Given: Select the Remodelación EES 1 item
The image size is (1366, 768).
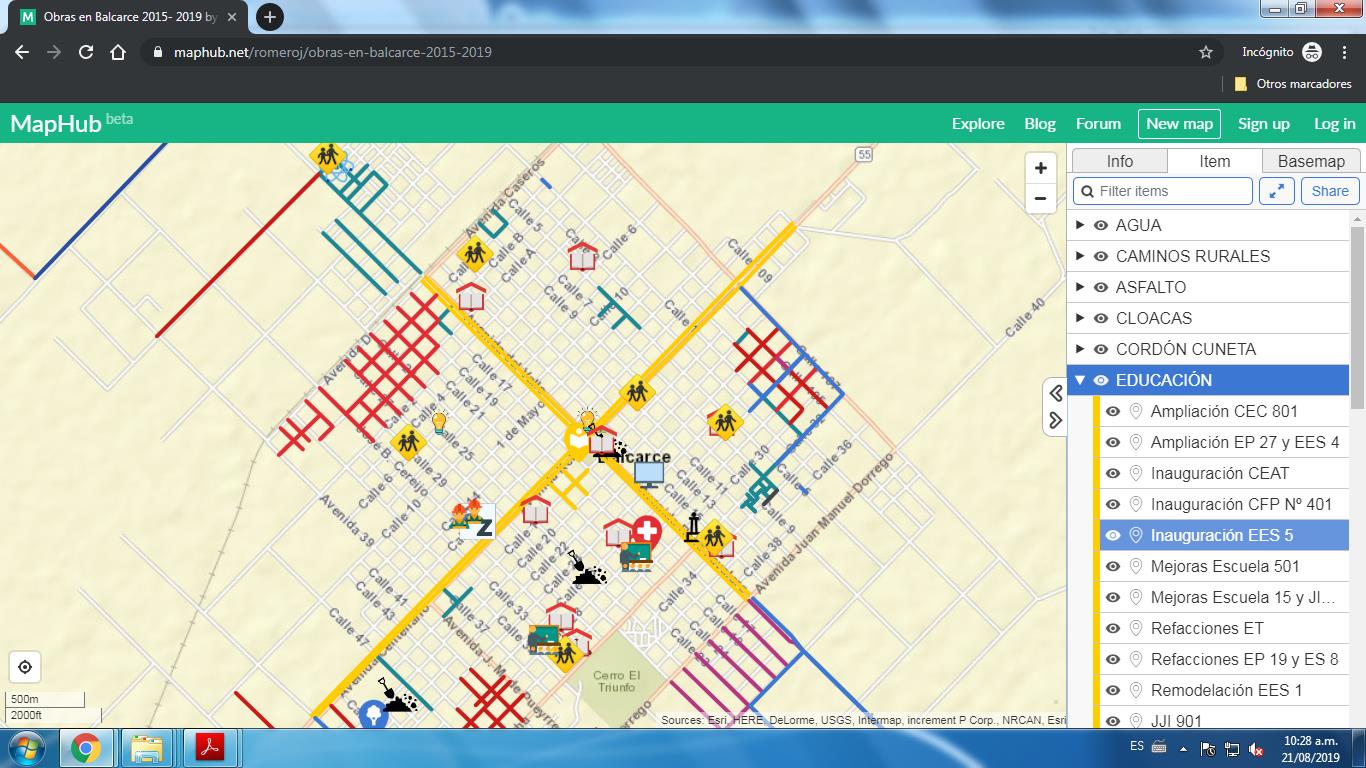Looking at the screenshot, I should pyautogui.click(x=1225, y=690).
